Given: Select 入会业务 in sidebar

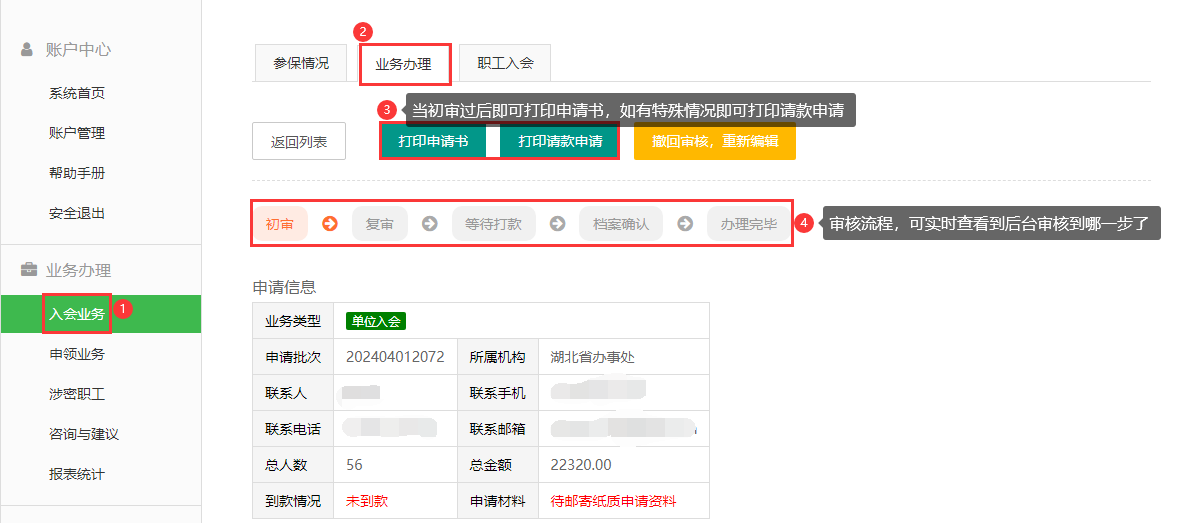Looking at the screenshot, I should coord(100,314).
